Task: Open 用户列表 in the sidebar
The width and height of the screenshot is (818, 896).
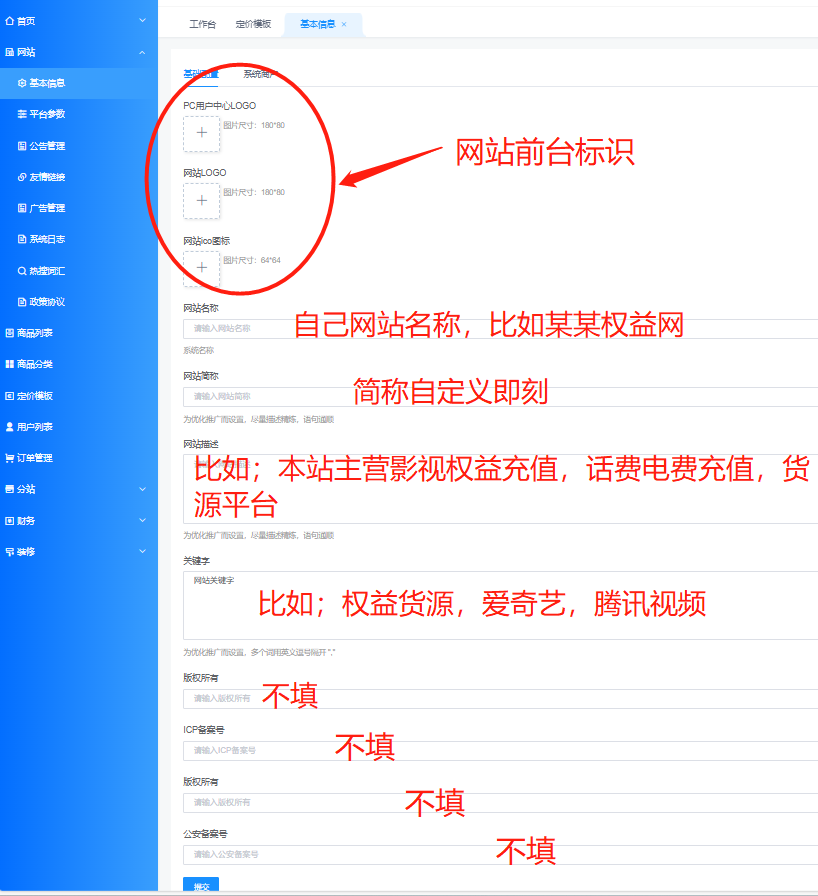Action: [34, 427]
